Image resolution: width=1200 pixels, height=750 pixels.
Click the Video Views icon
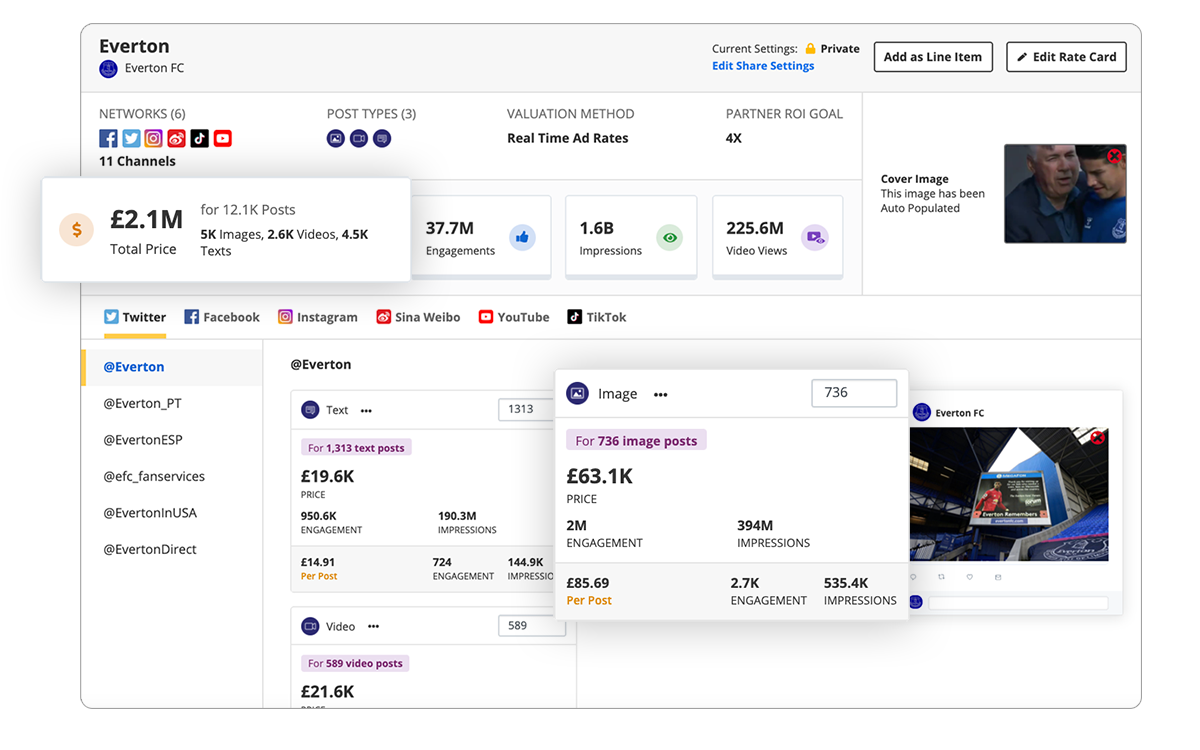816,238
